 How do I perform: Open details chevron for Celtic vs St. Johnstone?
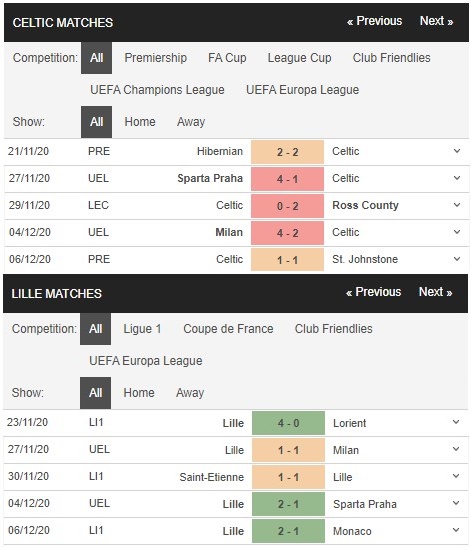tap(457, 259)
